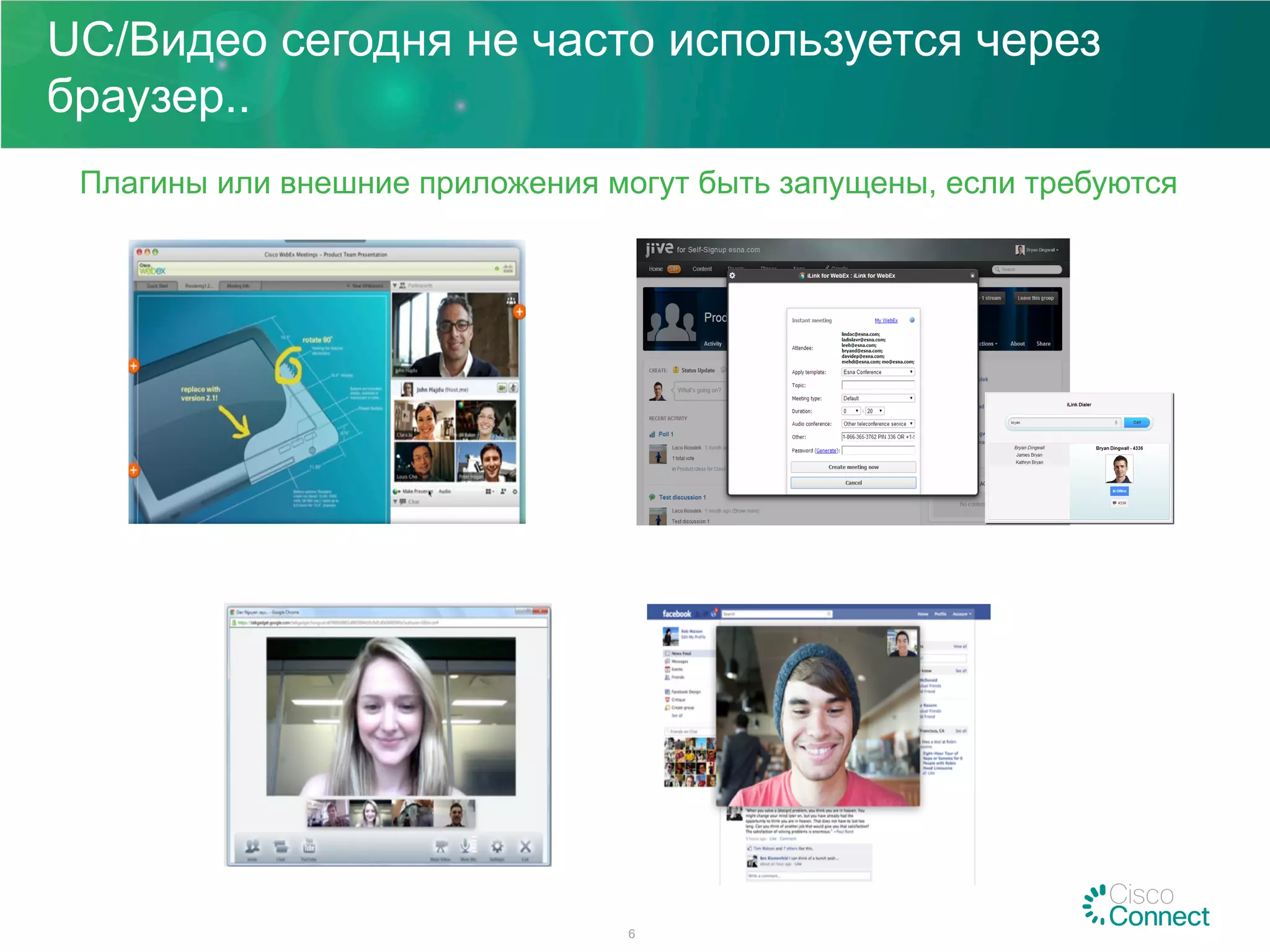Viewport: 1270px width, 952px height.
Task: Click the Hangout browser address bar
Action: click(x=389, y=622)
